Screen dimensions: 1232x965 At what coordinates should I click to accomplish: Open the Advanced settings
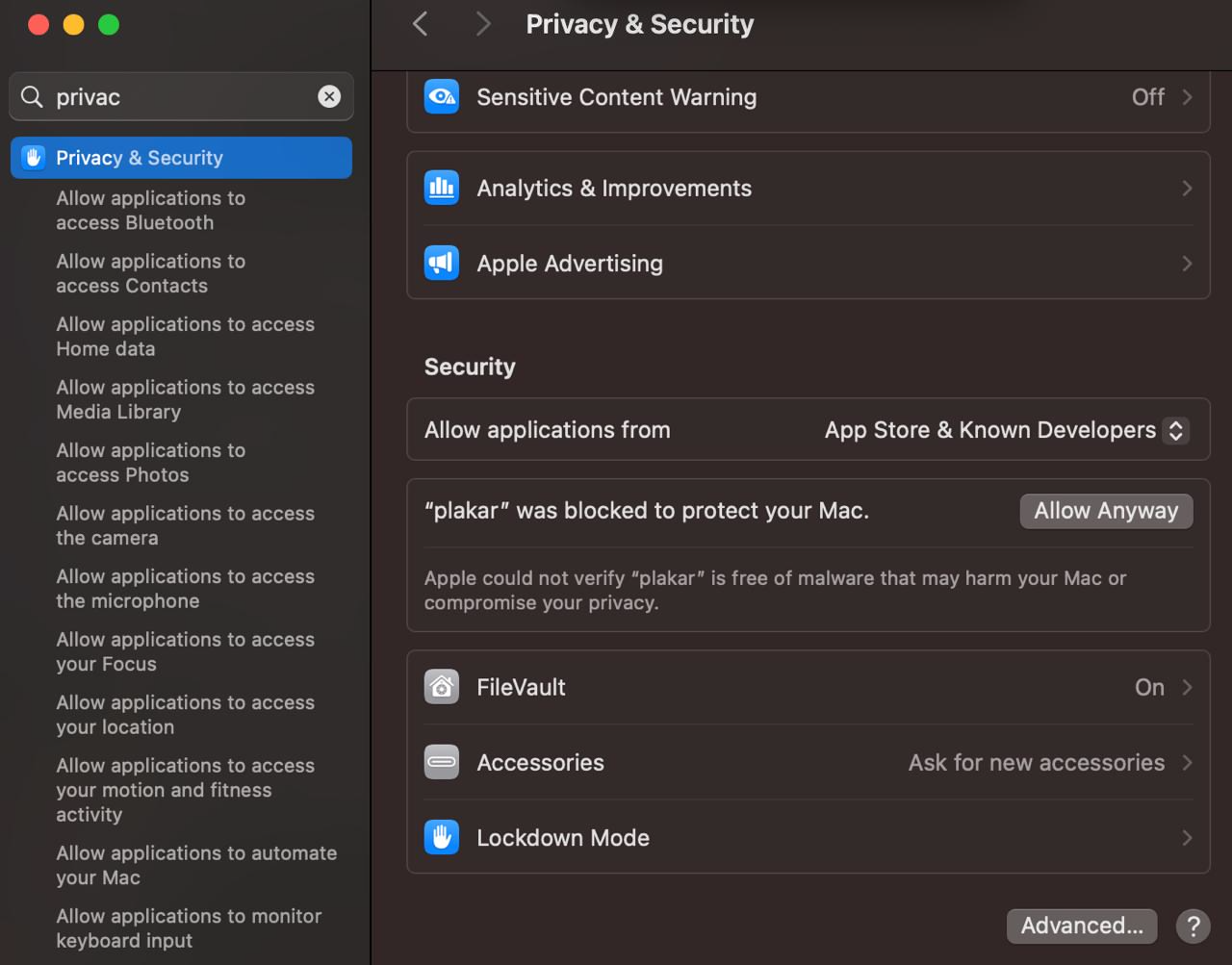pyautogui.click(x=1081, y=926)
